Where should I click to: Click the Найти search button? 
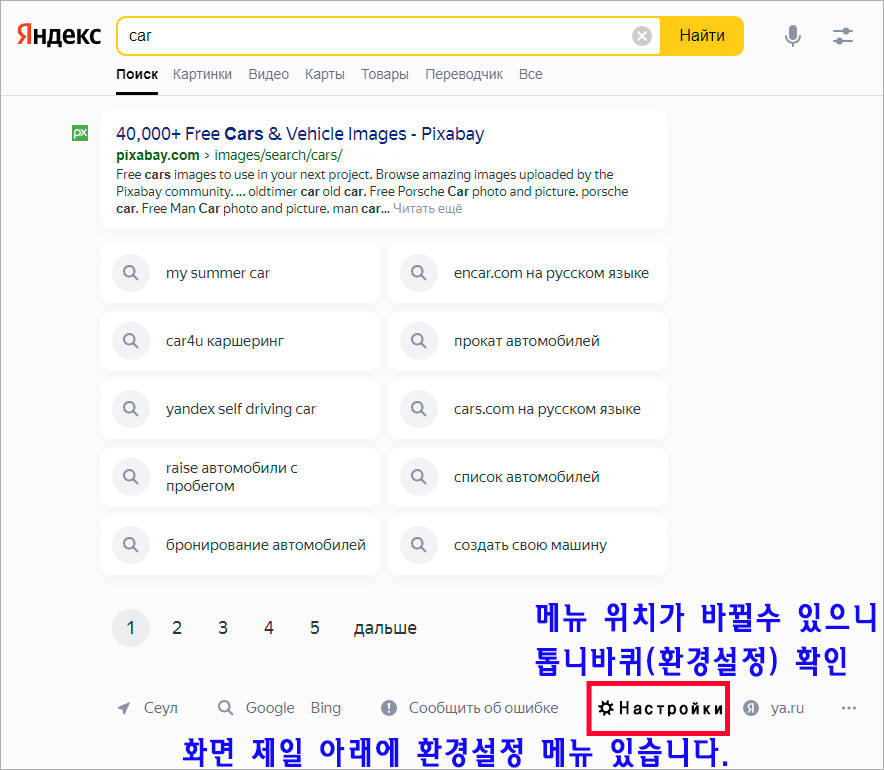(x=702, y=36)
